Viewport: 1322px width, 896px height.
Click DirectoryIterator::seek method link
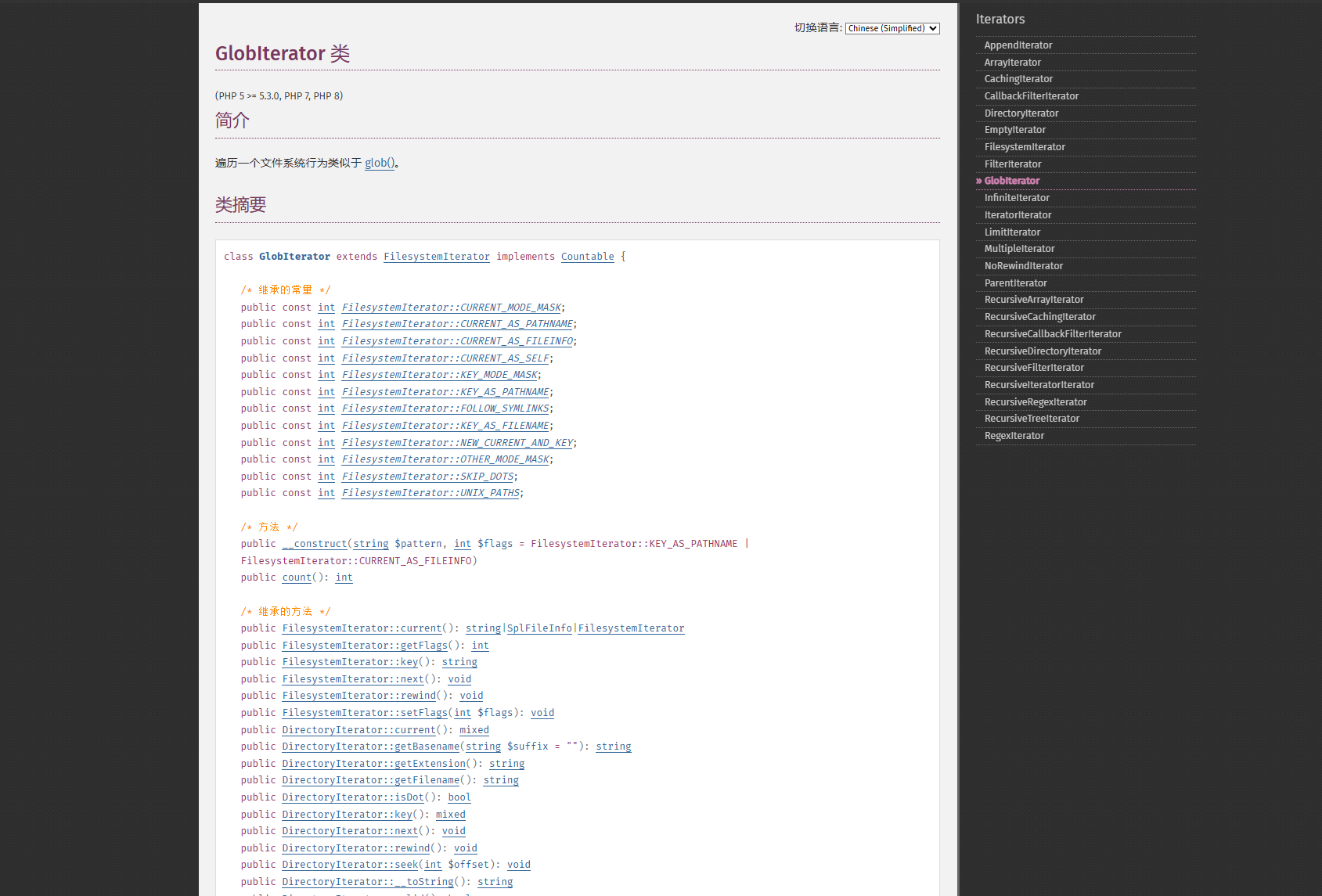tap(350, 865)
